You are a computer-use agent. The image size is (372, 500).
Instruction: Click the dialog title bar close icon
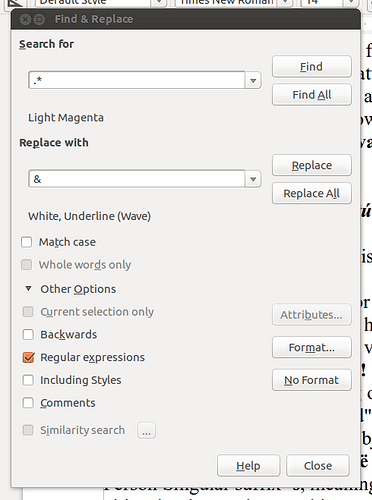click(x=25, y=19)
